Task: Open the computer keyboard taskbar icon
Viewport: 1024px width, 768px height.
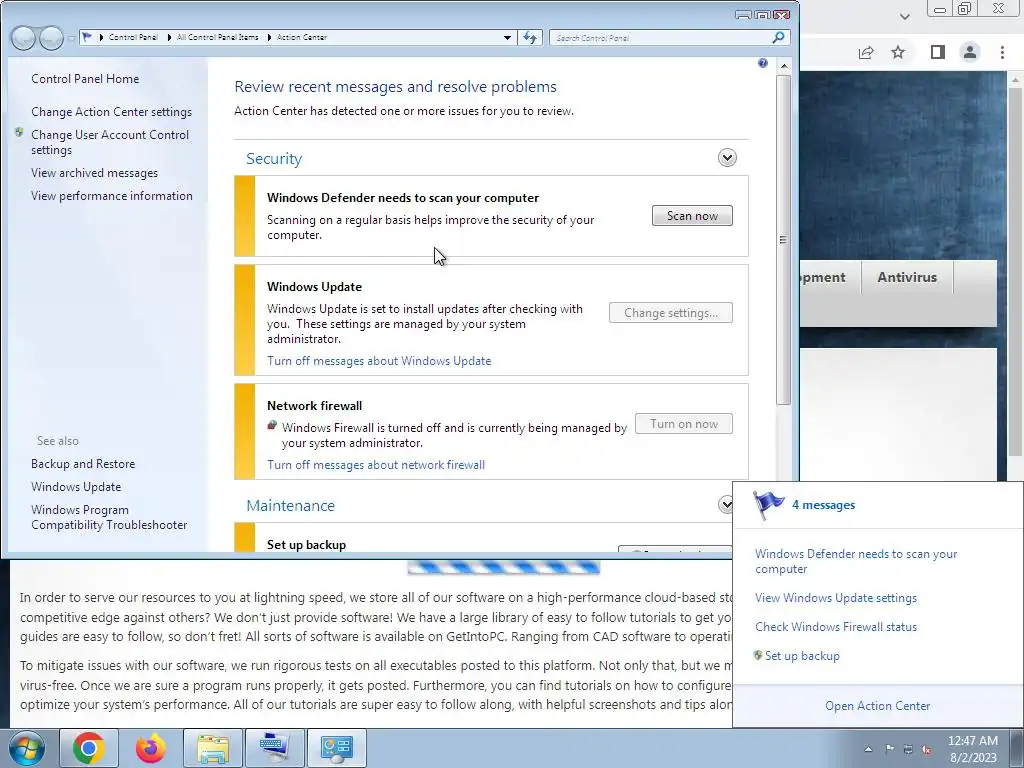Action: coord(275,748)
